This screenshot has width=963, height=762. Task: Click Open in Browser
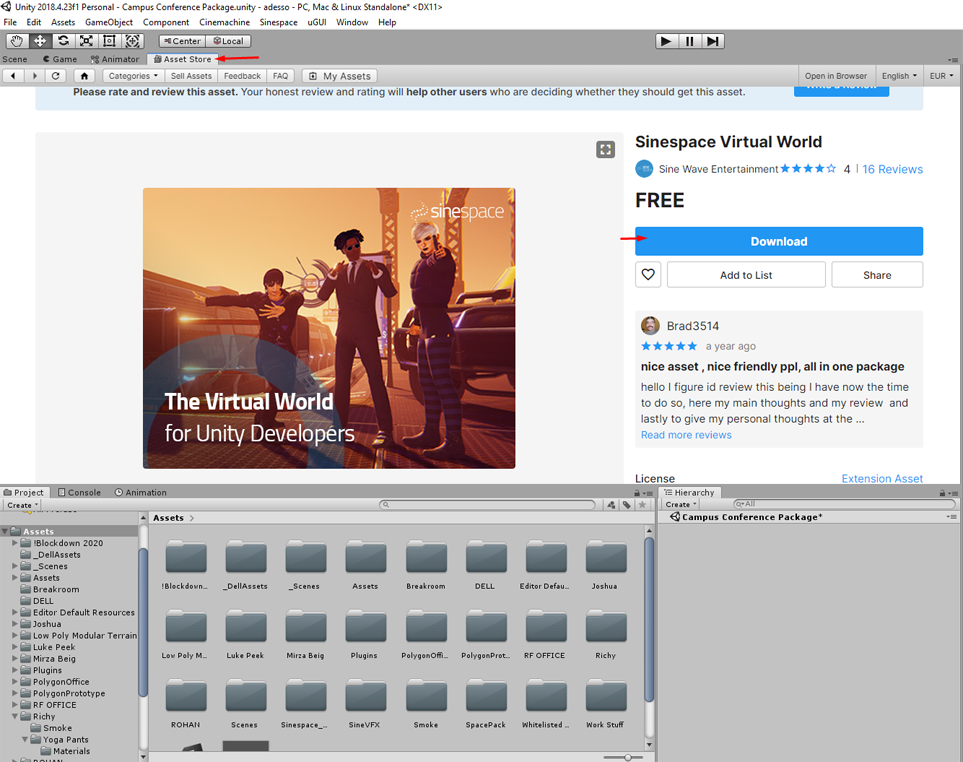(836, 76)
